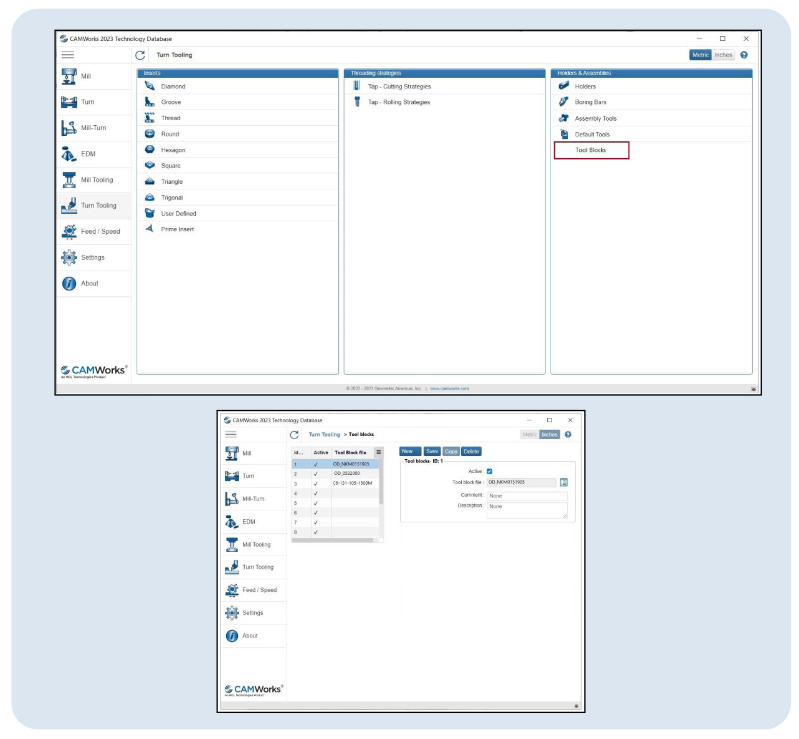Viewport: 799px width, 739px height.
Task: Open EDM in the upper window sidebar
Action: 93,154
